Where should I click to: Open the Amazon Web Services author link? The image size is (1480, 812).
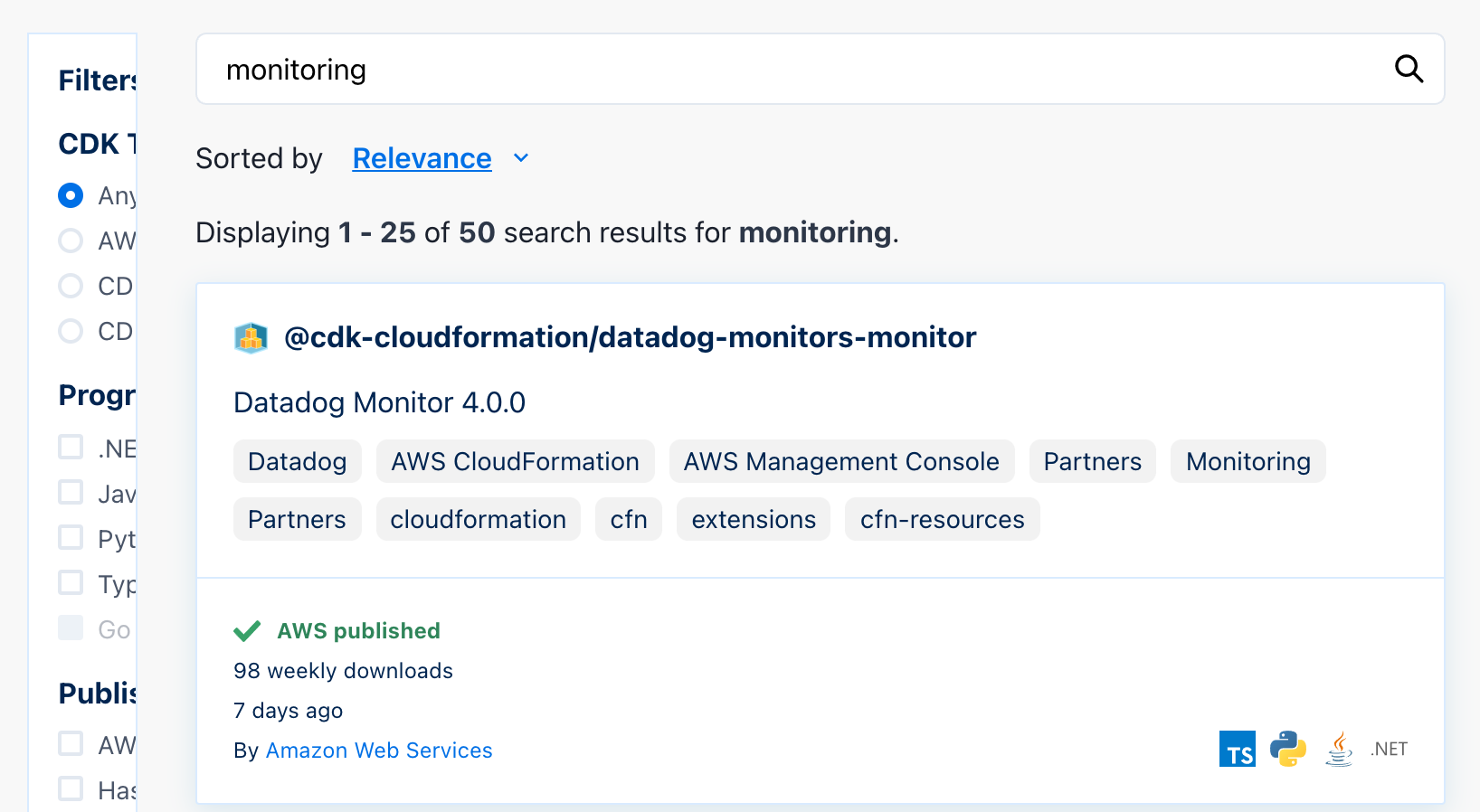379,751
